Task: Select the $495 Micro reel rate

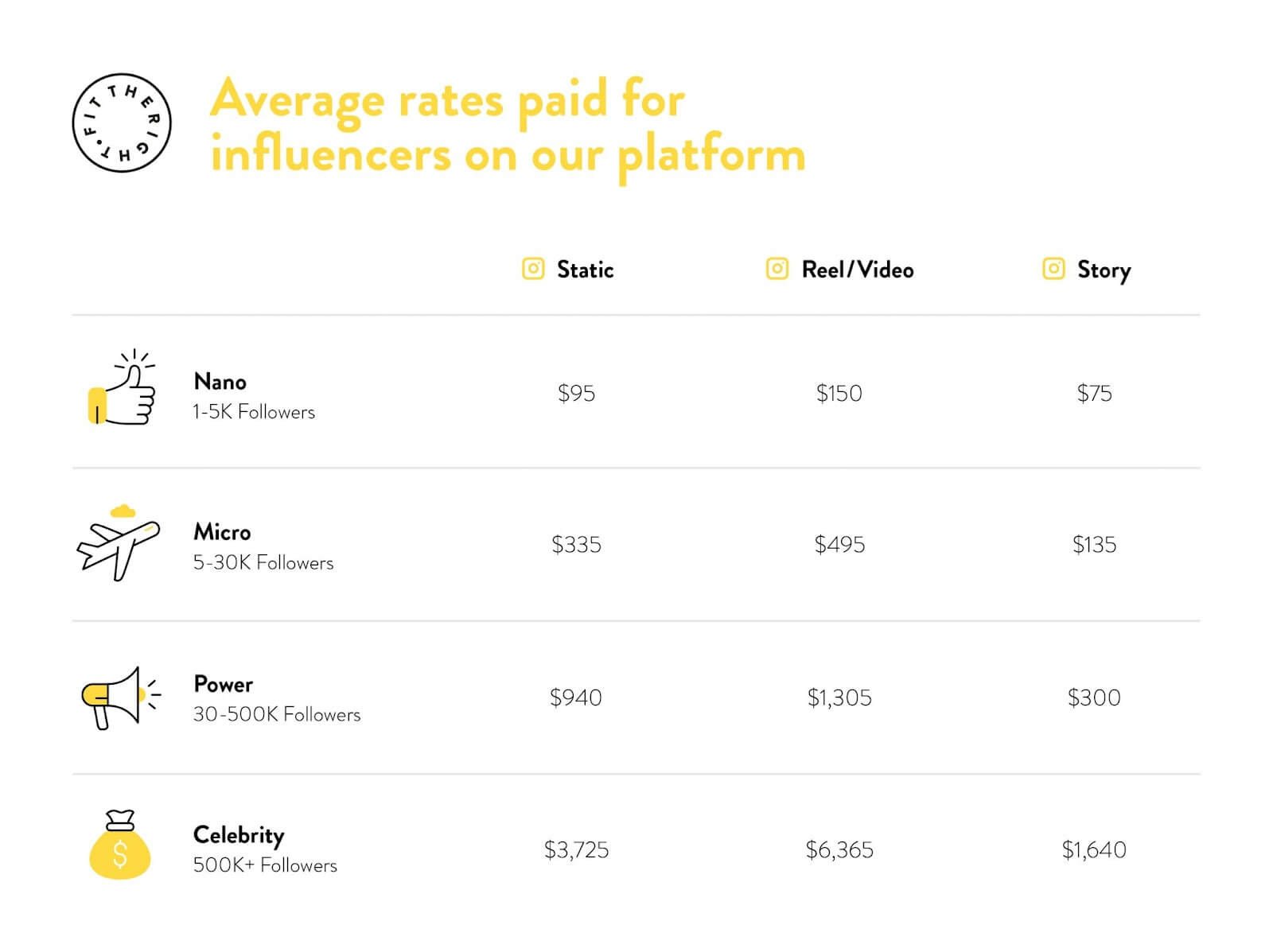Action: 839,545
